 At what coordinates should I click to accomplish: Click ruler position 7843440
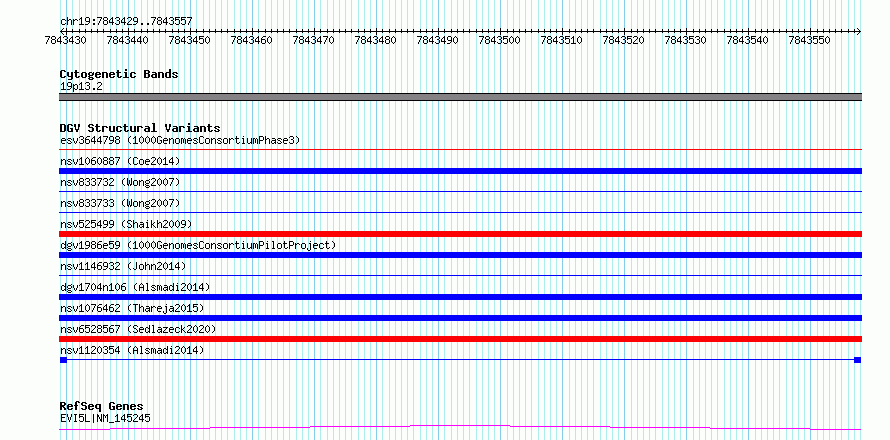click(127, 40)
